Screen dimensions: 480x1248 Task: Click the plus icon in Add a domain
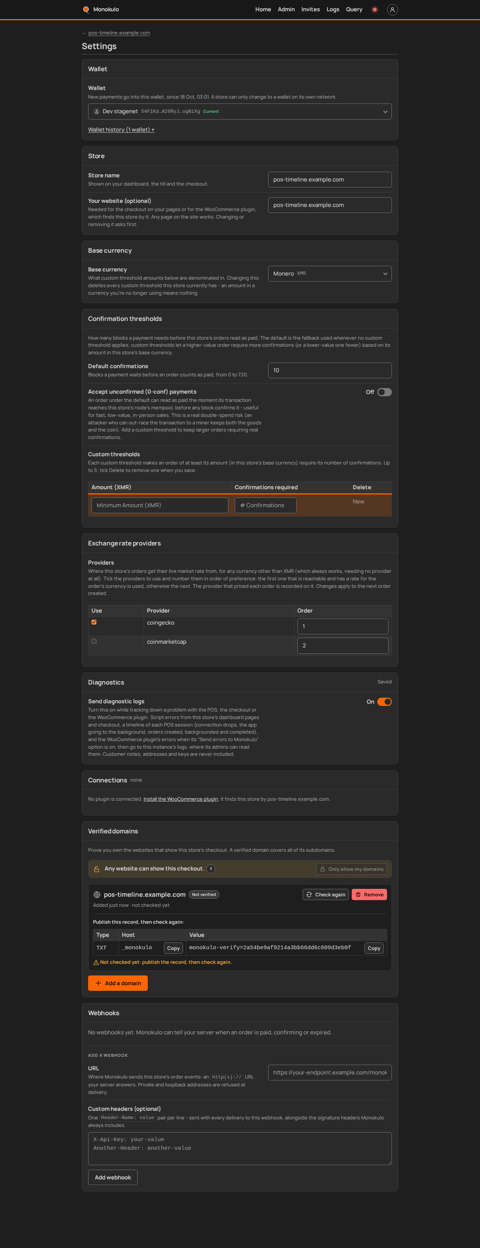(x=98, y=983)
